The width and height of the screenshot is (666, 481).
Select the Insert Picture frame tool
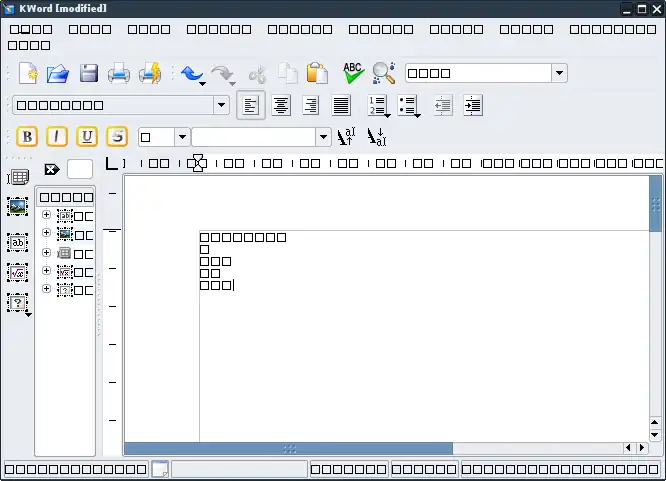tap(17, 207)
